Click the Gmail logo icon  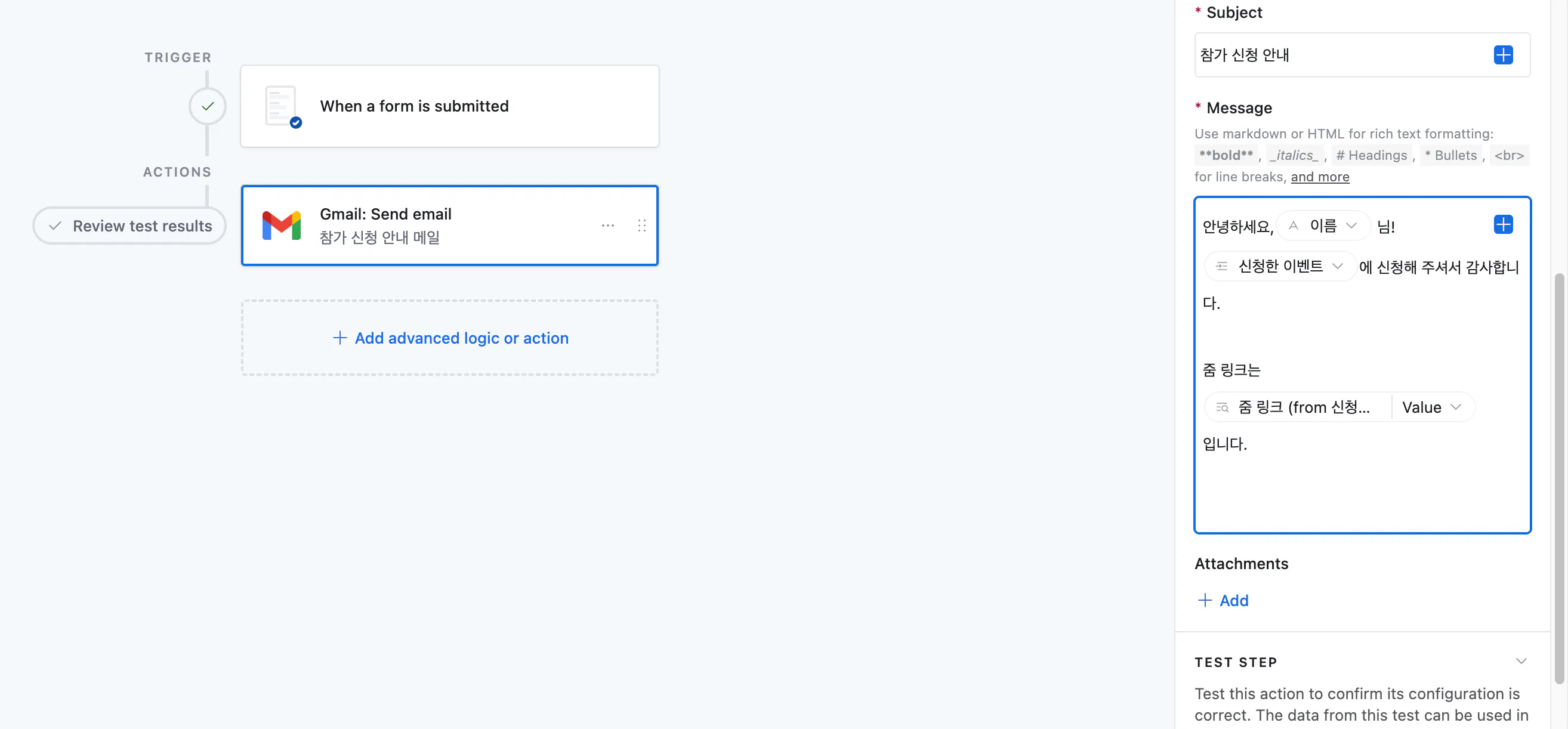[281, 226]
